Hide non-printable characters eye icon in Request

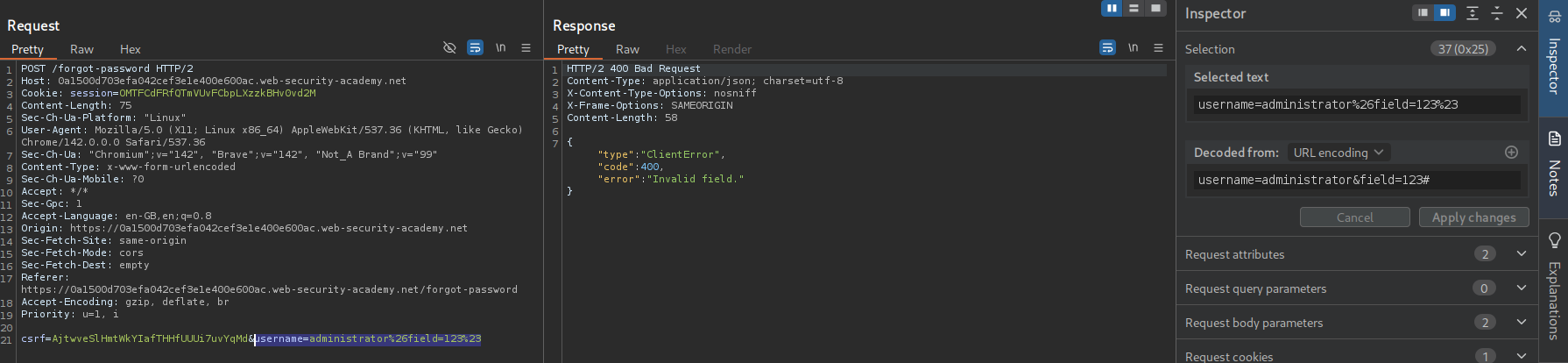[449, 48]
